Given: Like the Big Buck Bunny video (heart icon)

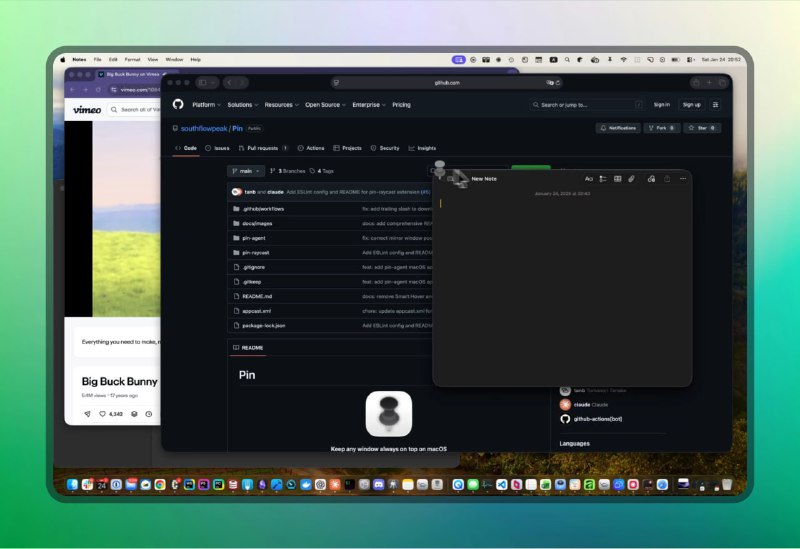Looking at the screenshot, I should (102, 413).
